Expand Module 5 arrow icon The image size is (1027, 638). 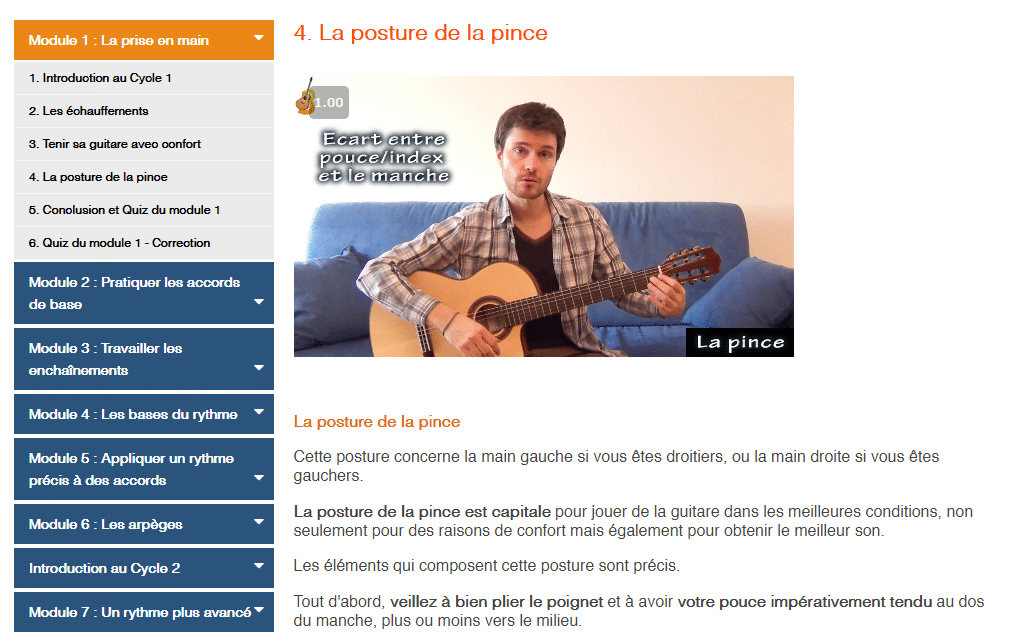259,478
